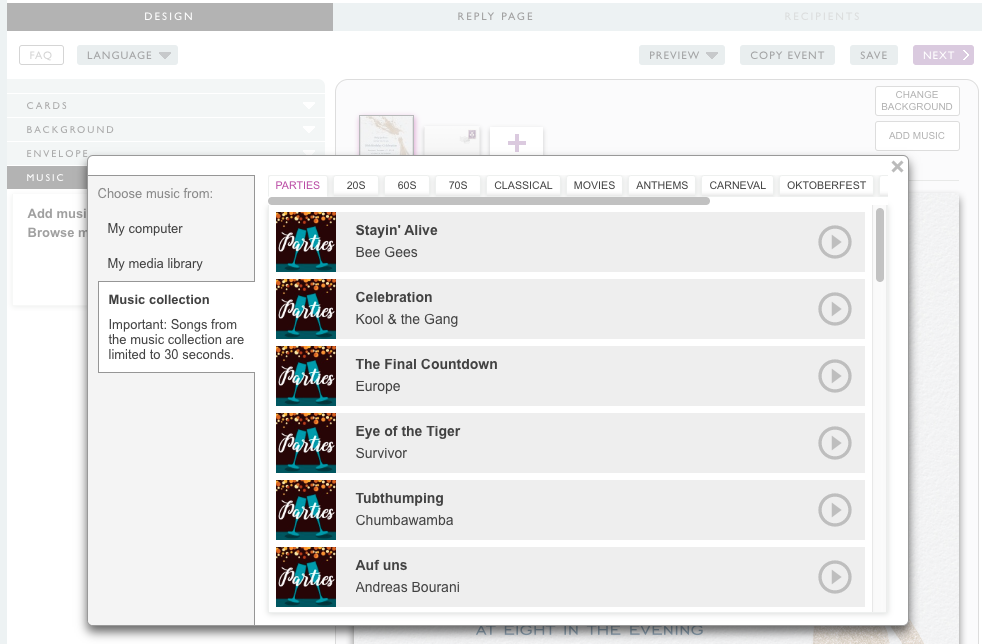Image resolution: width=982 pixels, height=644 pixels.
Task: Play the Tubthumping song preview
Action: tap(834, 510)
